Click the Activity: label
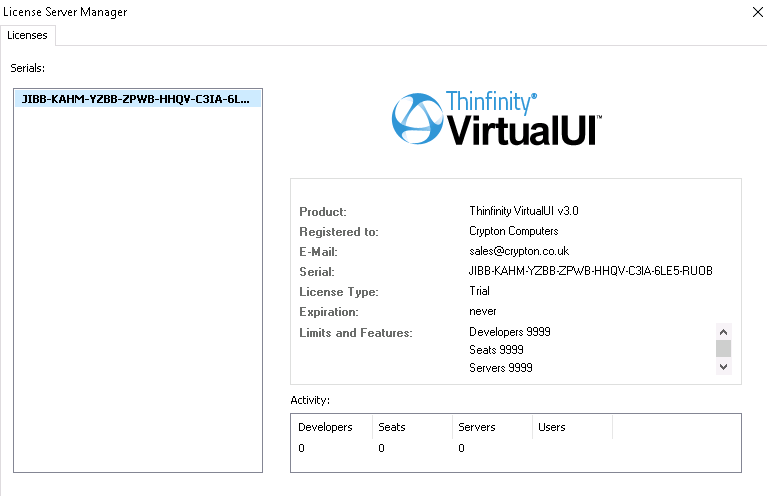Image resolution: width=767 pixels, height=496 pixels. (310, 400)
